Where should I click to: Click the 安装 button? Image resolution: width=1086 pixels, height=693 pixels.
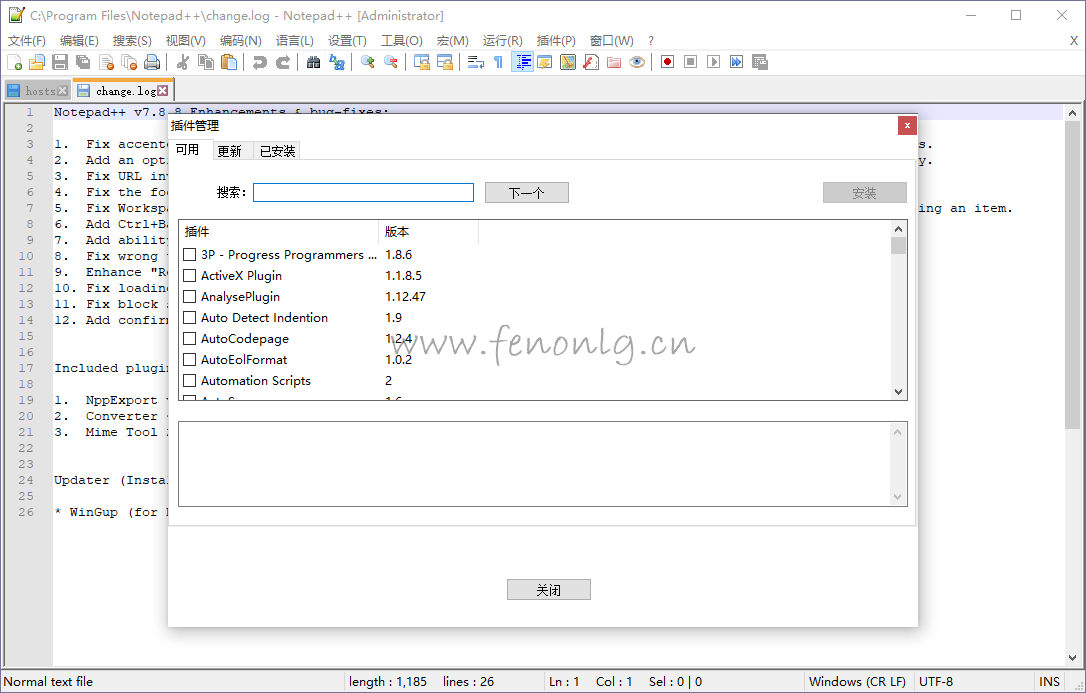pos(864,192)
